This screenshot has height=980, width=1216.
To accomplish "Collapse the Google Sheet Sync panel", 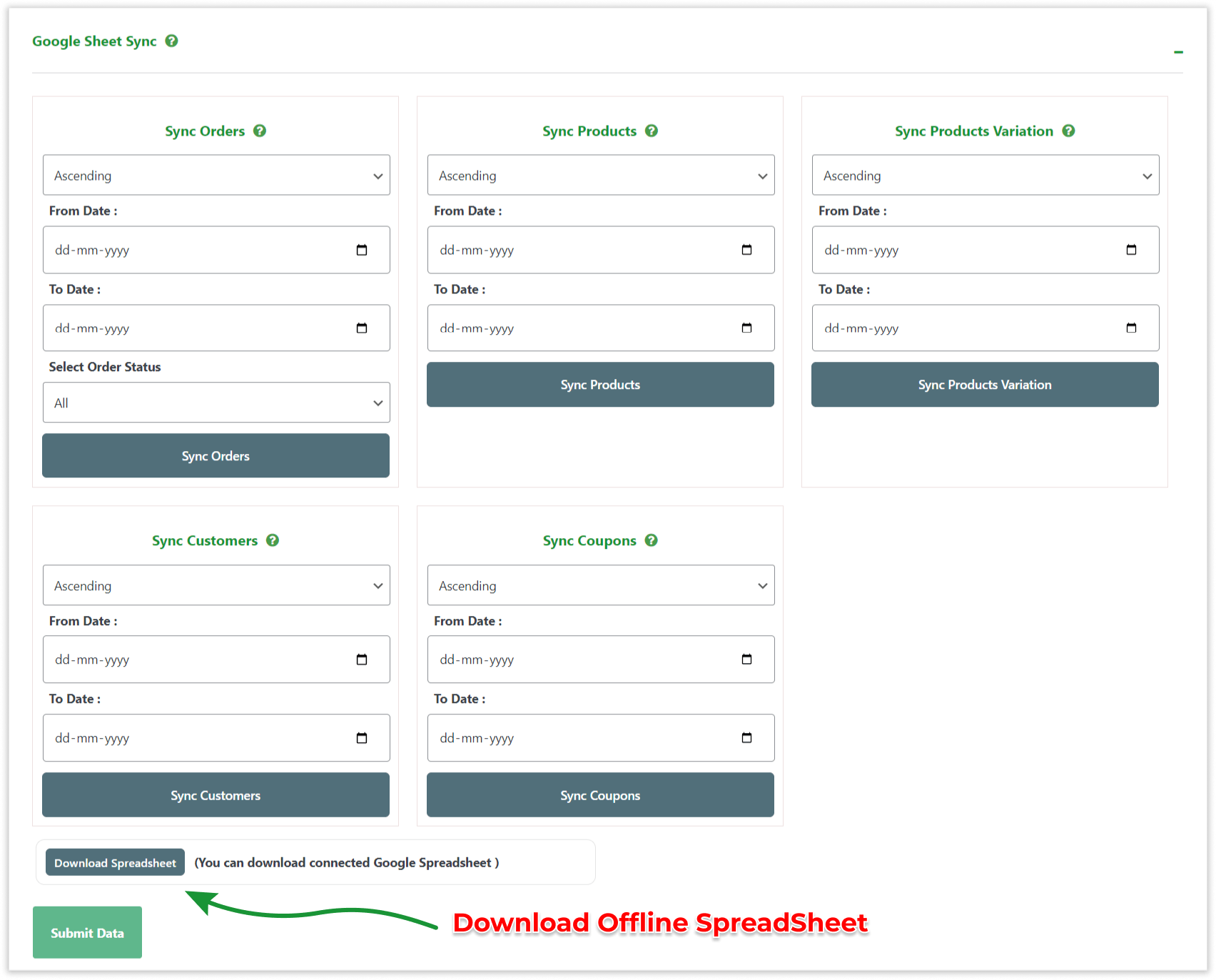I will (x=1177, y=51).
